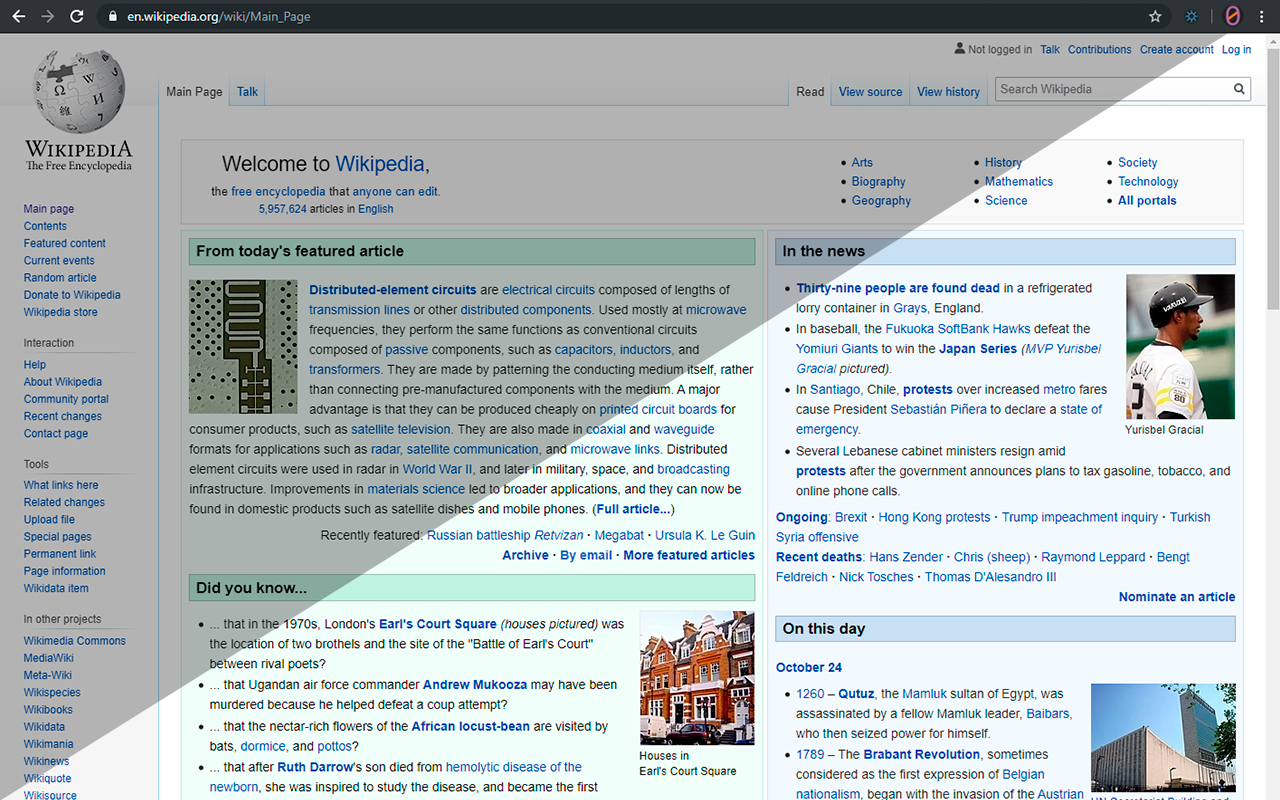
Task: Click the UN Secretariat Building photo
Action: [x=1163, y=738]
